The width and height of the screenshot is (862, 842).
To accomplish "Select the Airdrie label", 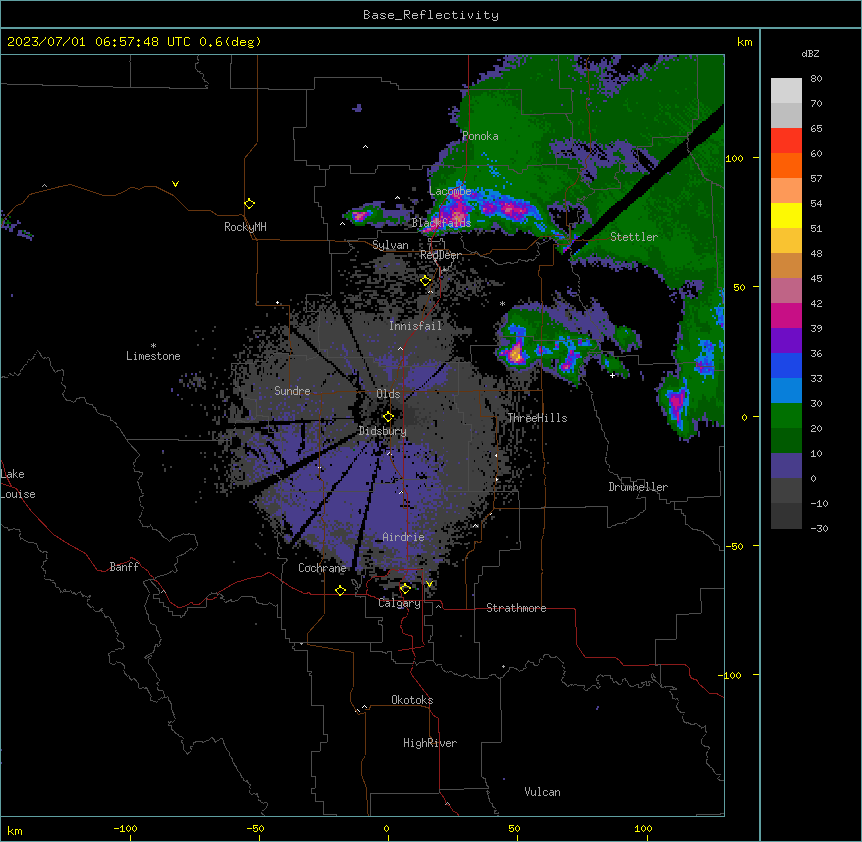I will pyautogui.click(x=404, y=537).
